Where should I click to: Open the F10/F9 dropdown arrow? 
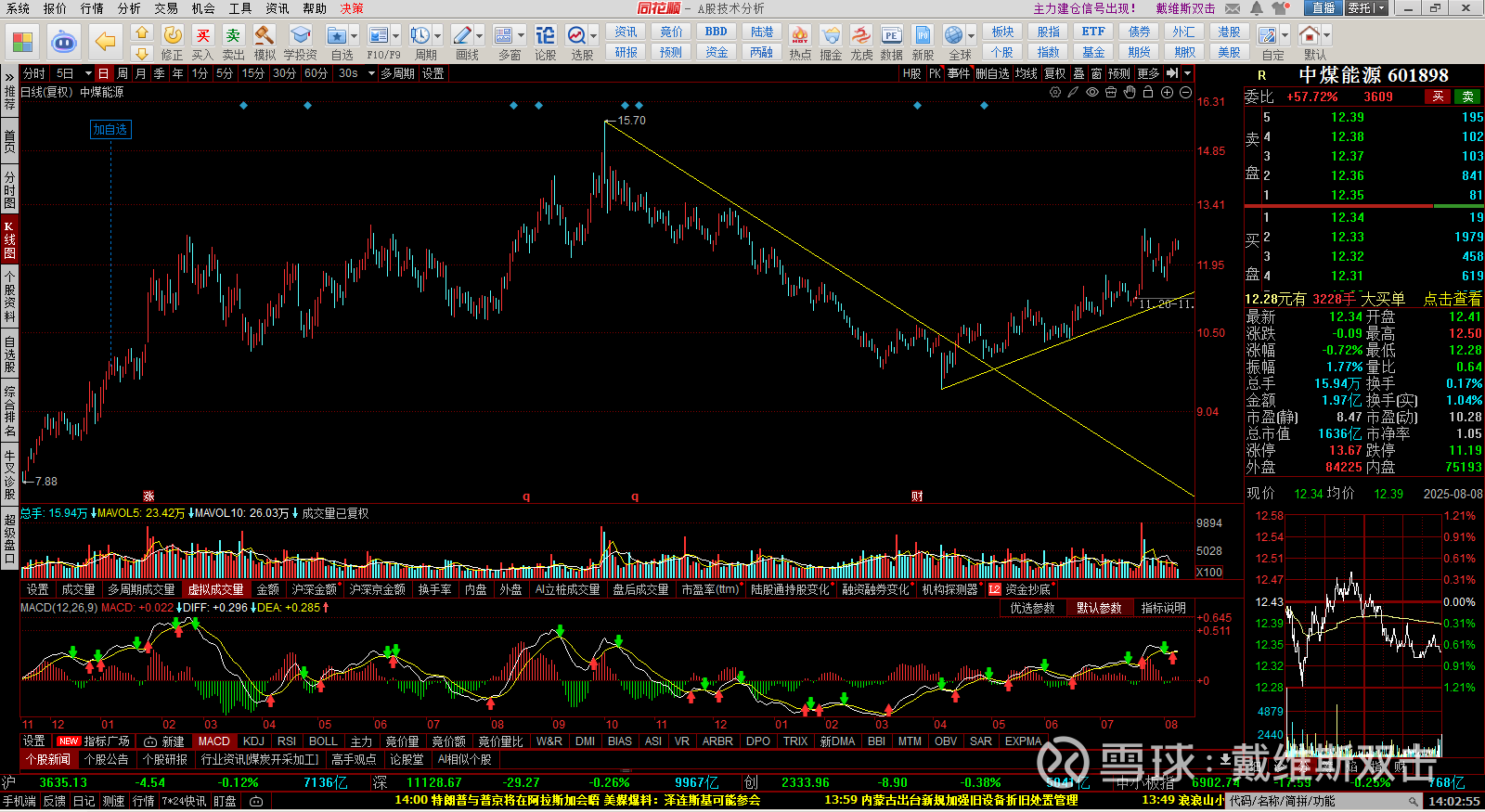pyautogui.click(x=395, y=36)
